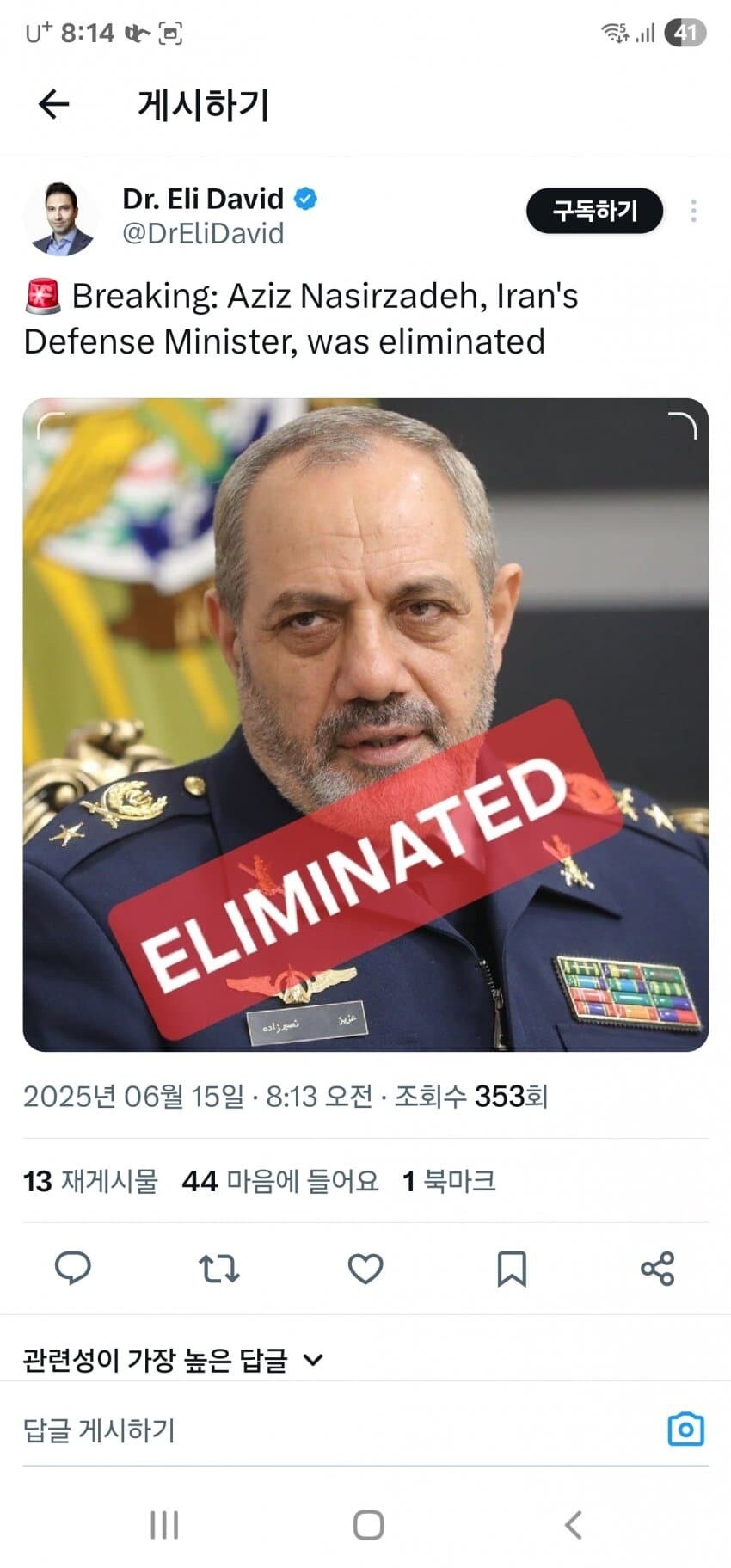Viewport: 731px width, 1568px height.
Task: Bookmark the post with the bookmark icon
Action: tap(512, 1269)
